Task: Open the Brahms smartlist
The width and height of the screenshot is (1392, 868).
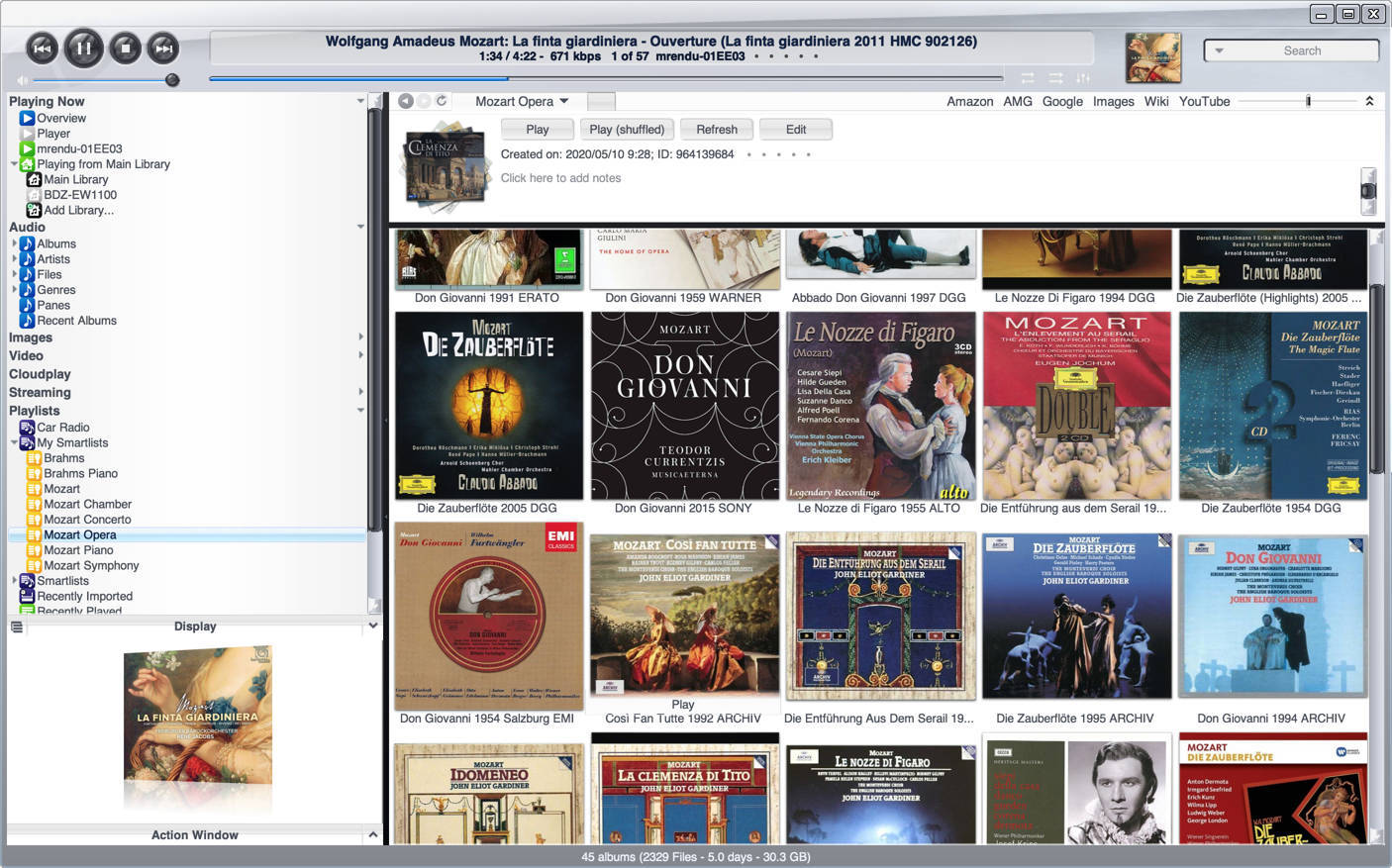Action: pyautogui.click(x=63, y=458)
